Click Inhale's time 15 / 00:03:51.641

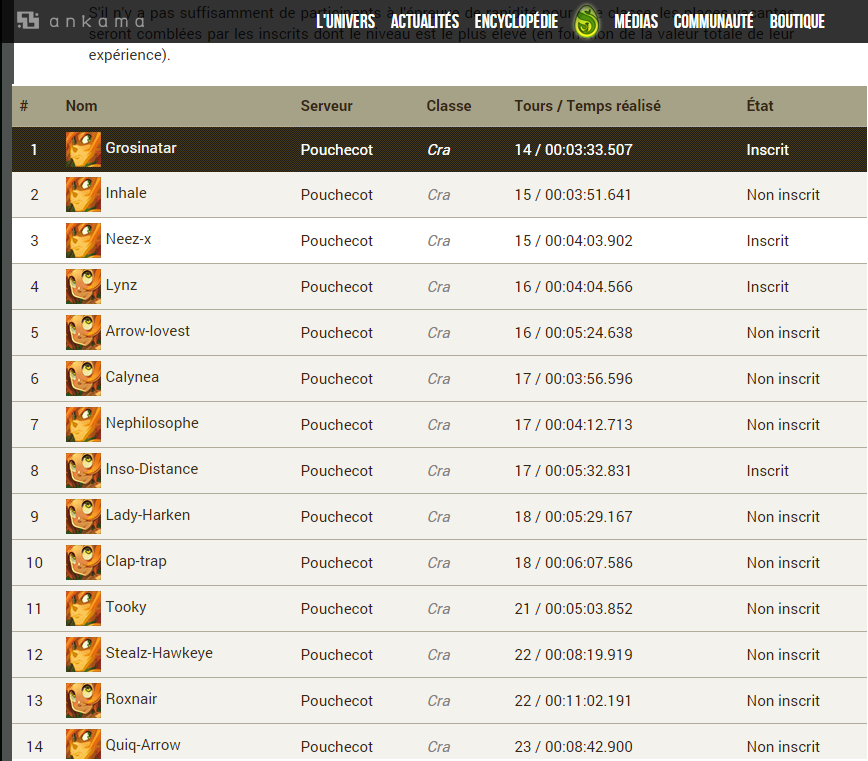click(x=573, y=195)
